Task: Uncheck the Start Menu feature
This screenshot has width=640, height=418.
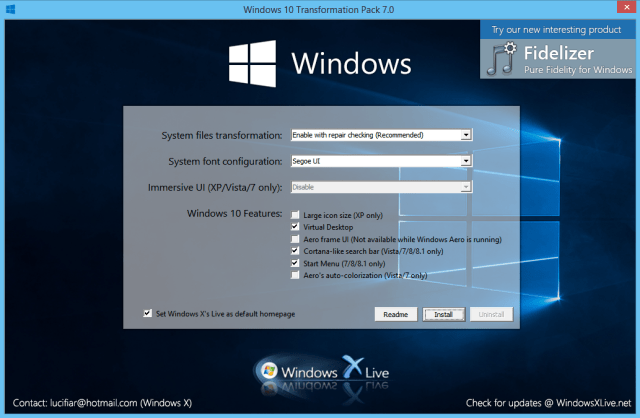Action: click(295, 264)
